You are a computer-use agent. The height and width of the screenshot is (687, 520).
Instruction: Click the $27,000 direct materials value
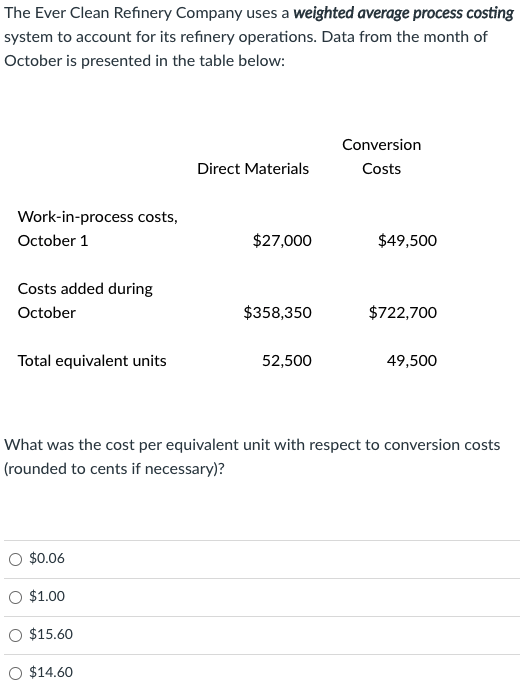(282, 241)
